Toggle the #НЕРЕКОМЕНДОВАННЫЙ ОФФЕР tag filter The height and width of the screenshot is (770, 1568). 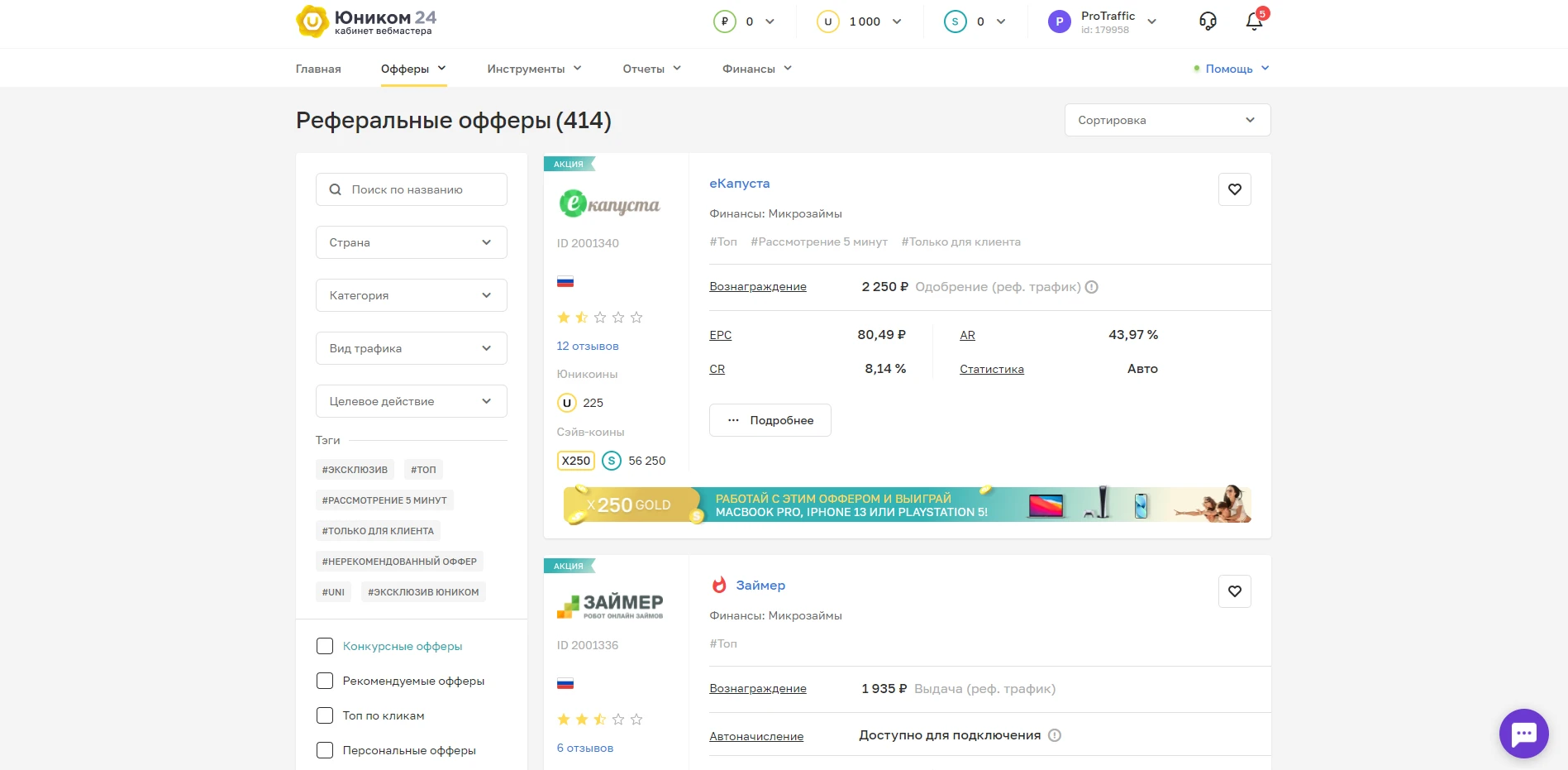pos(399,562)
